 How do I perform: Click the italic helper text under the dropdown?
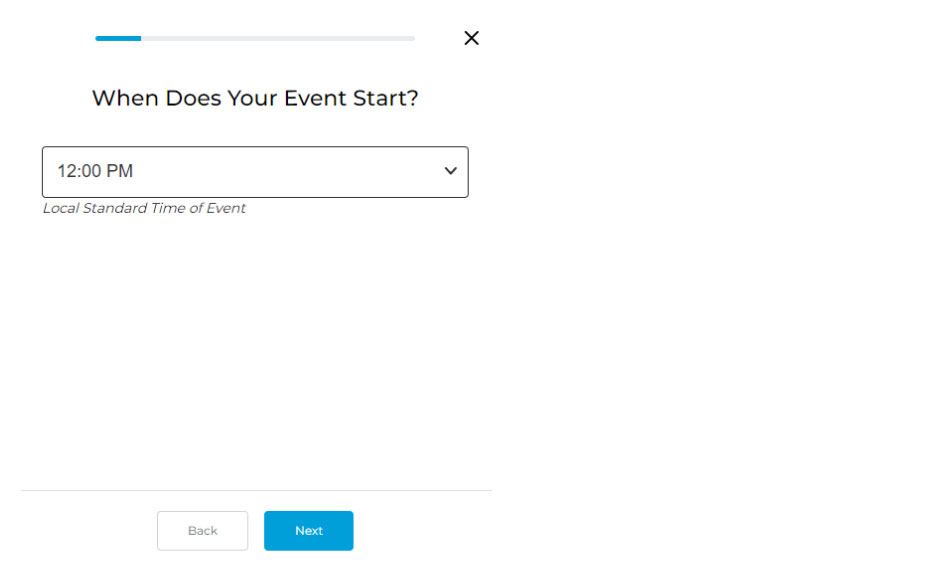pyautogui.click(x=144, y=208)
